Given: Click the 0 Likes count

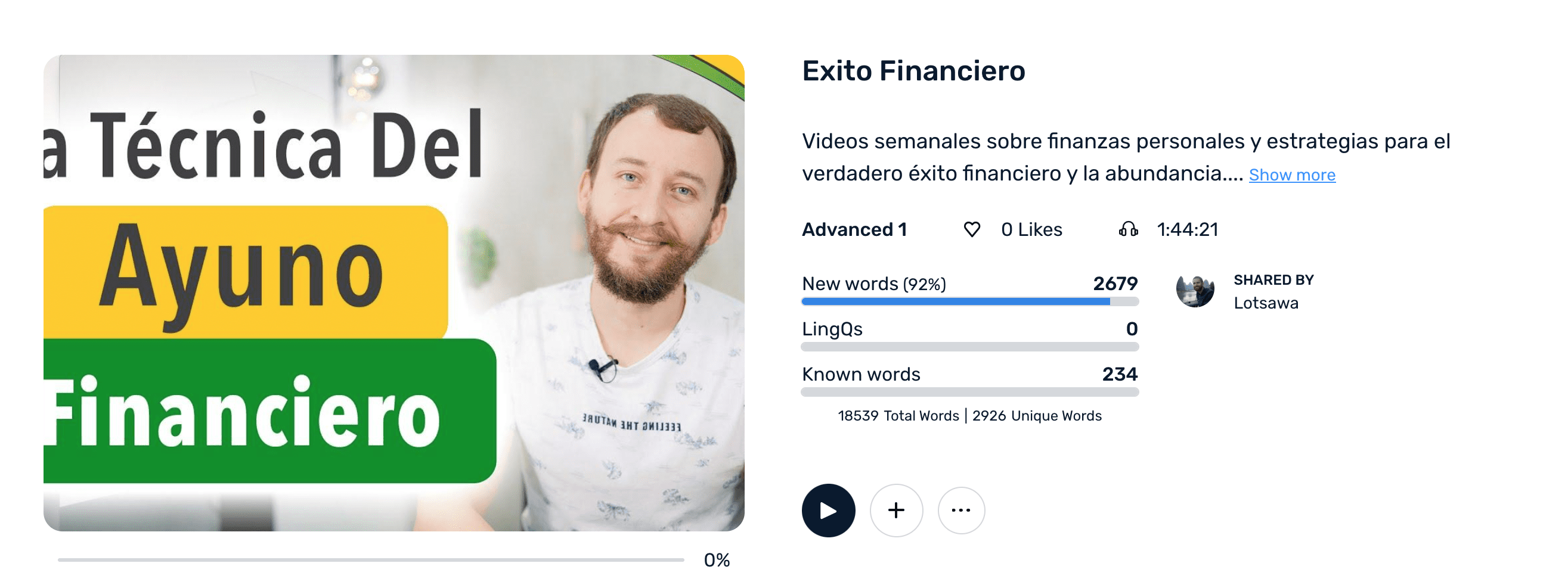Looking at the screenshot, I should pyautogui.click(x=1031, y=229).
